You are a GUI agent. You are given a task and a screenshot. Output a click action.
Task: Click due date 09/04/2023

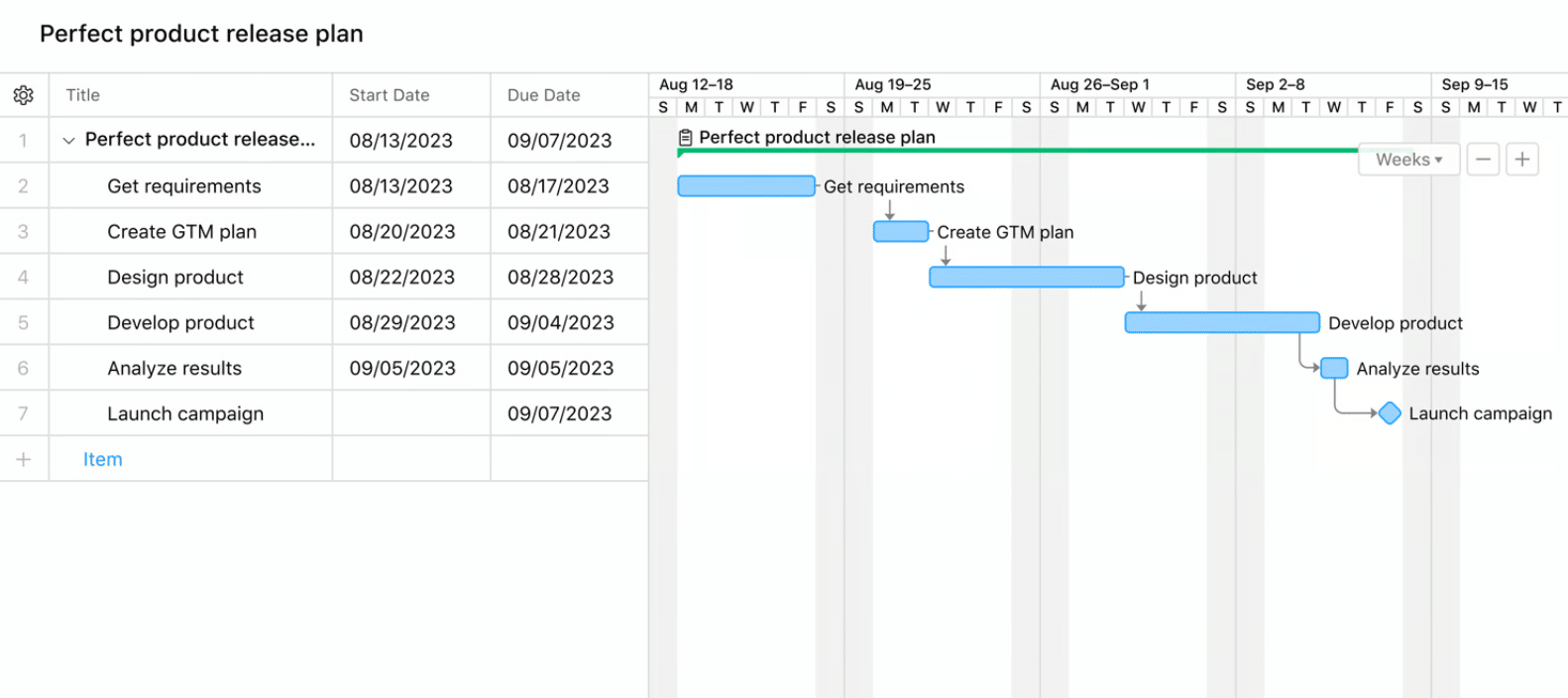click(x=570, y=323)
